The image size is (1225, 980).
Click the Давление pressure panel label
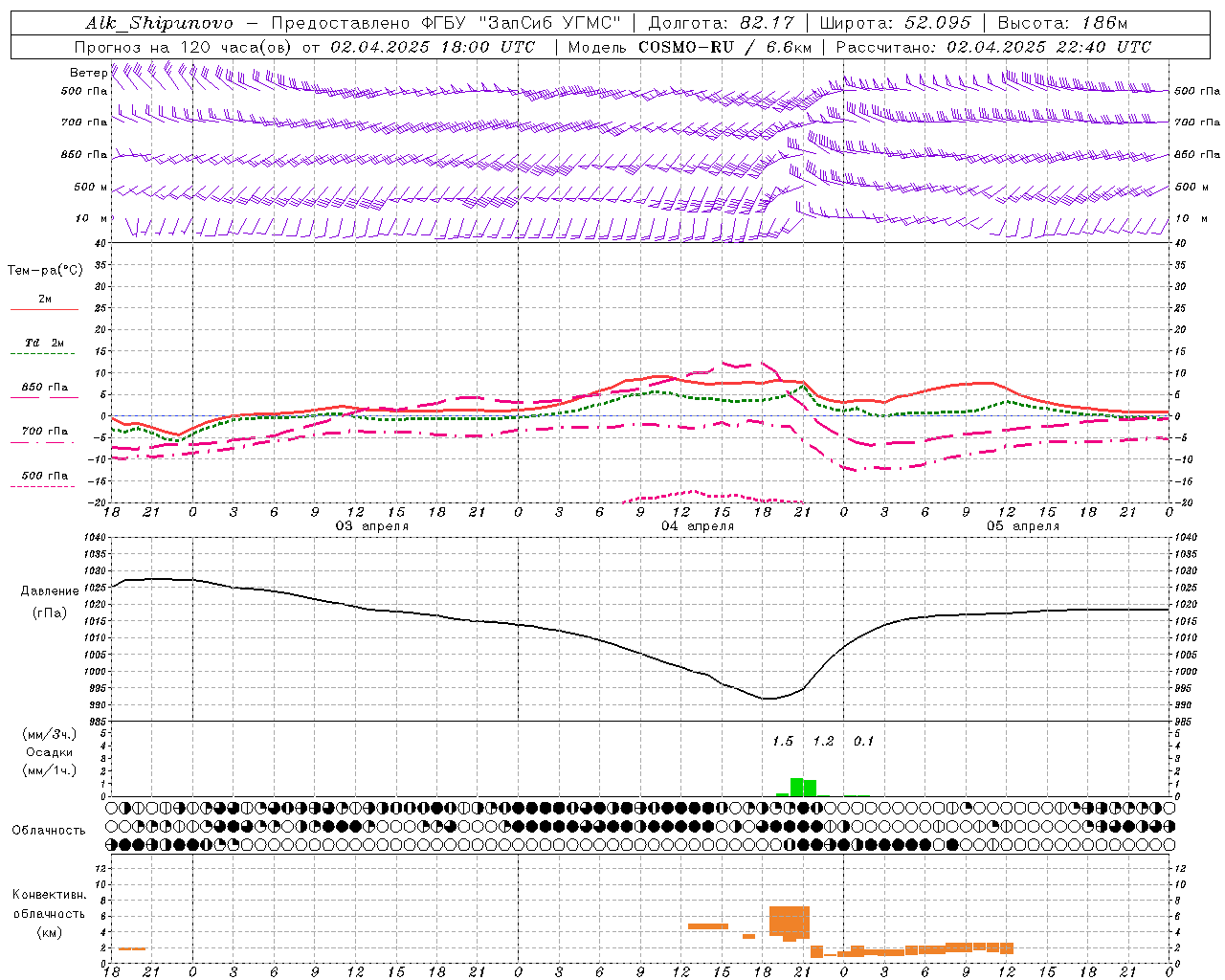coord(50,591)
